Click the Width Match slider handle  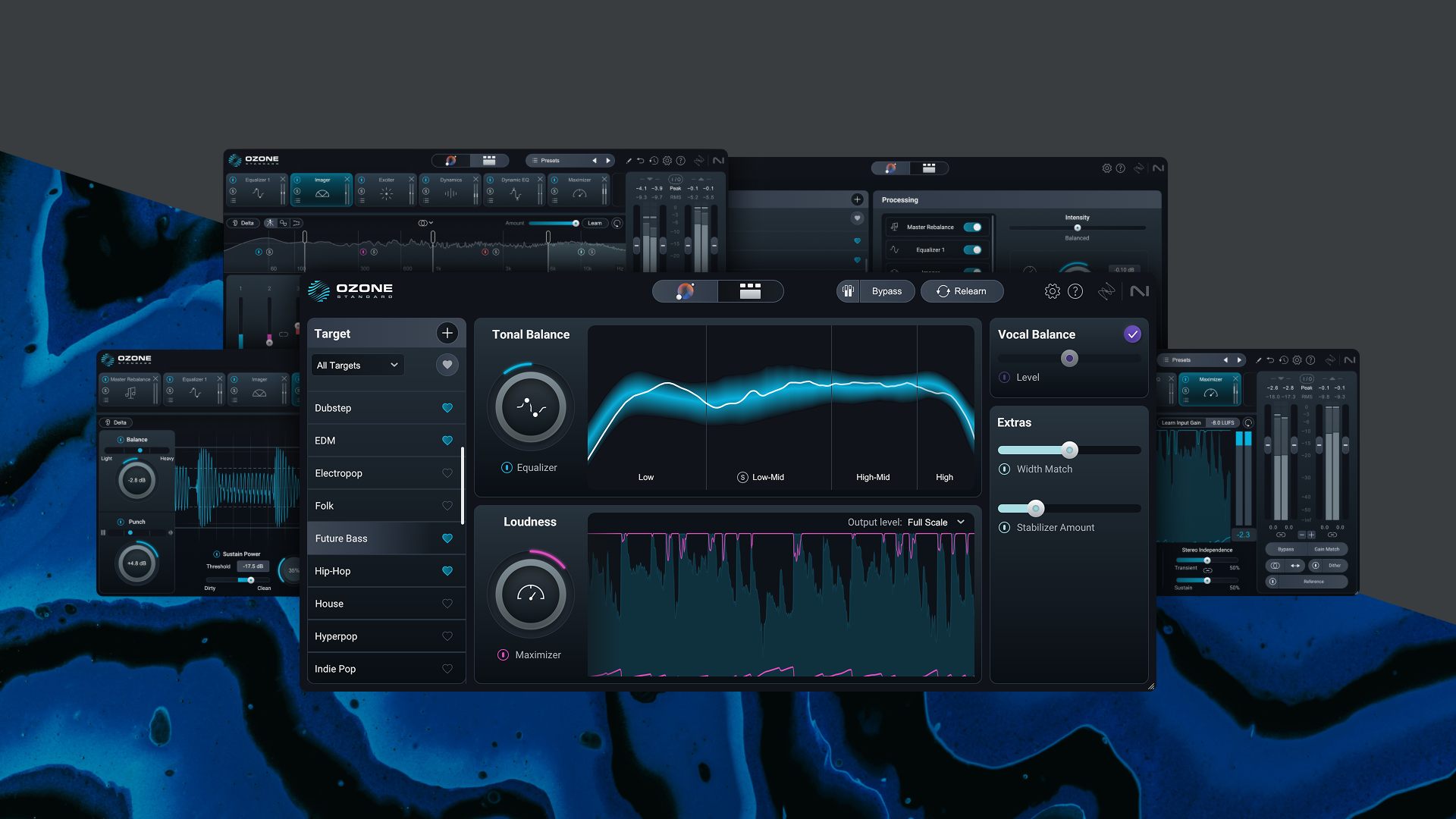(x=1069, y=450)
